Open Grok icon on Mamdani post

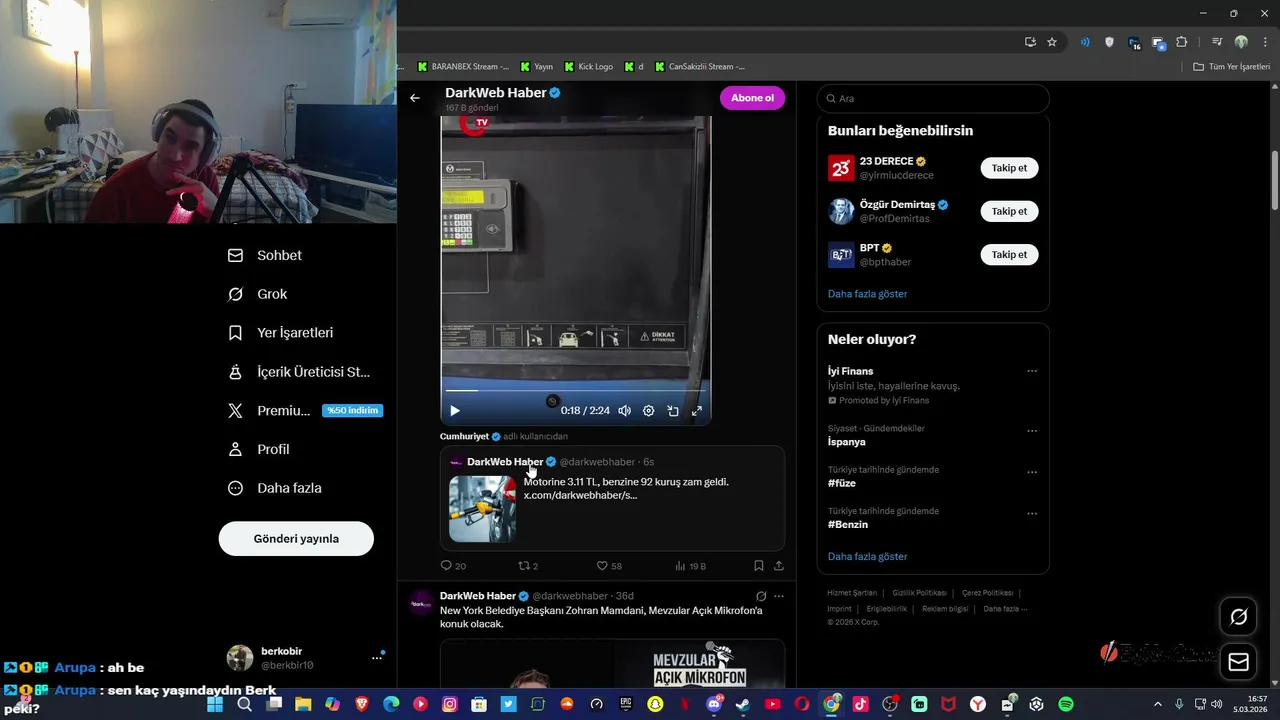coord(761,596)
